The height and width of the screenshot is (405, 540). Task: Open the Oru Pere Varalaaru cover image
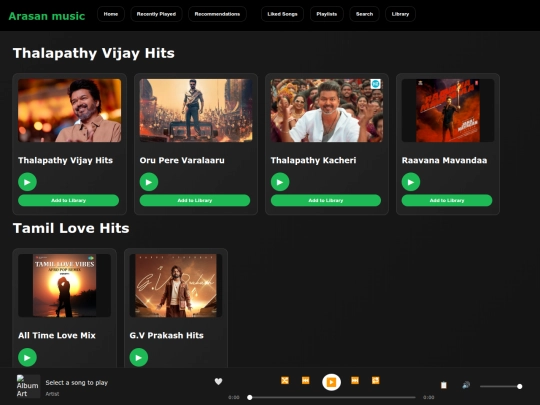[x=196, y=111]
